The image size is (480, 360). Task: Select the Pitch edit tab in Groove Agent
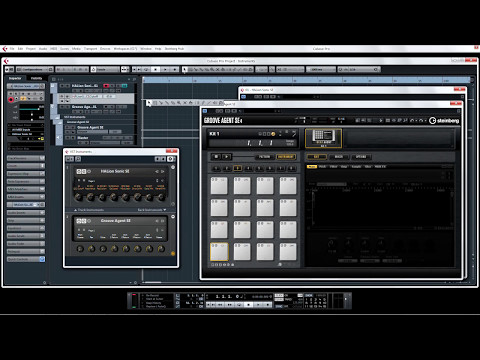(x=322, y=166)
